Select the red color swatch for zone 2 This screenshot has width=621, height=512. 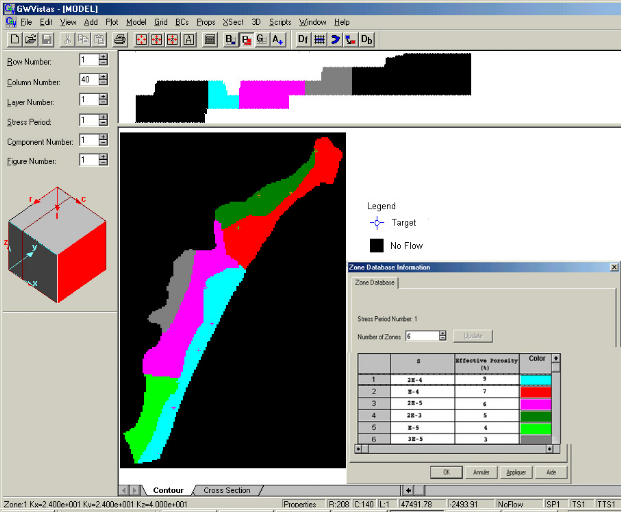pos(534,393)
